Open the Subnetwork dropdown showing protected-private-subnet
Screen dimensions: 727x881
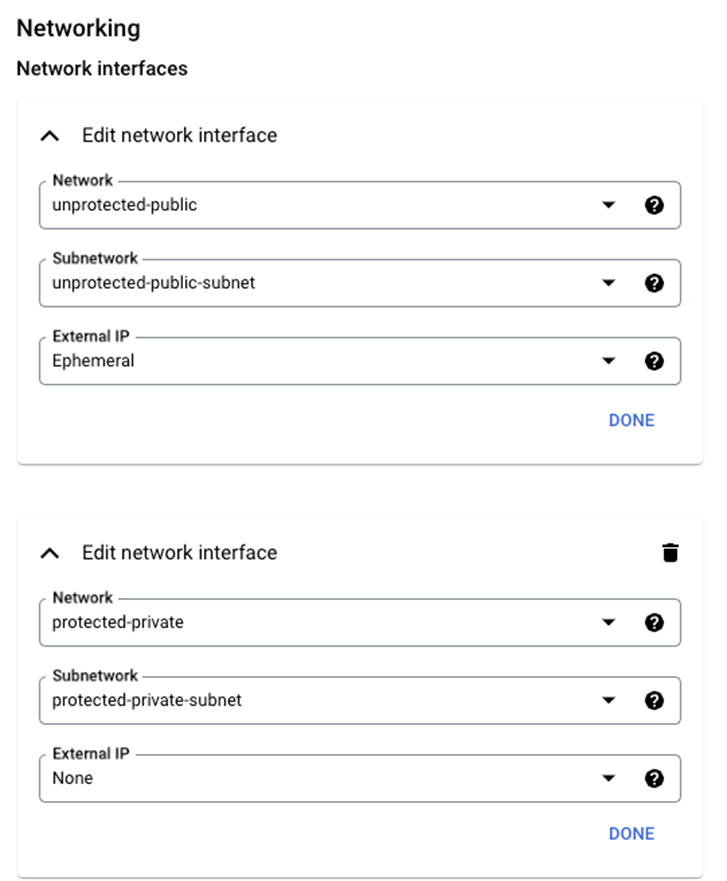coord(611,700)
